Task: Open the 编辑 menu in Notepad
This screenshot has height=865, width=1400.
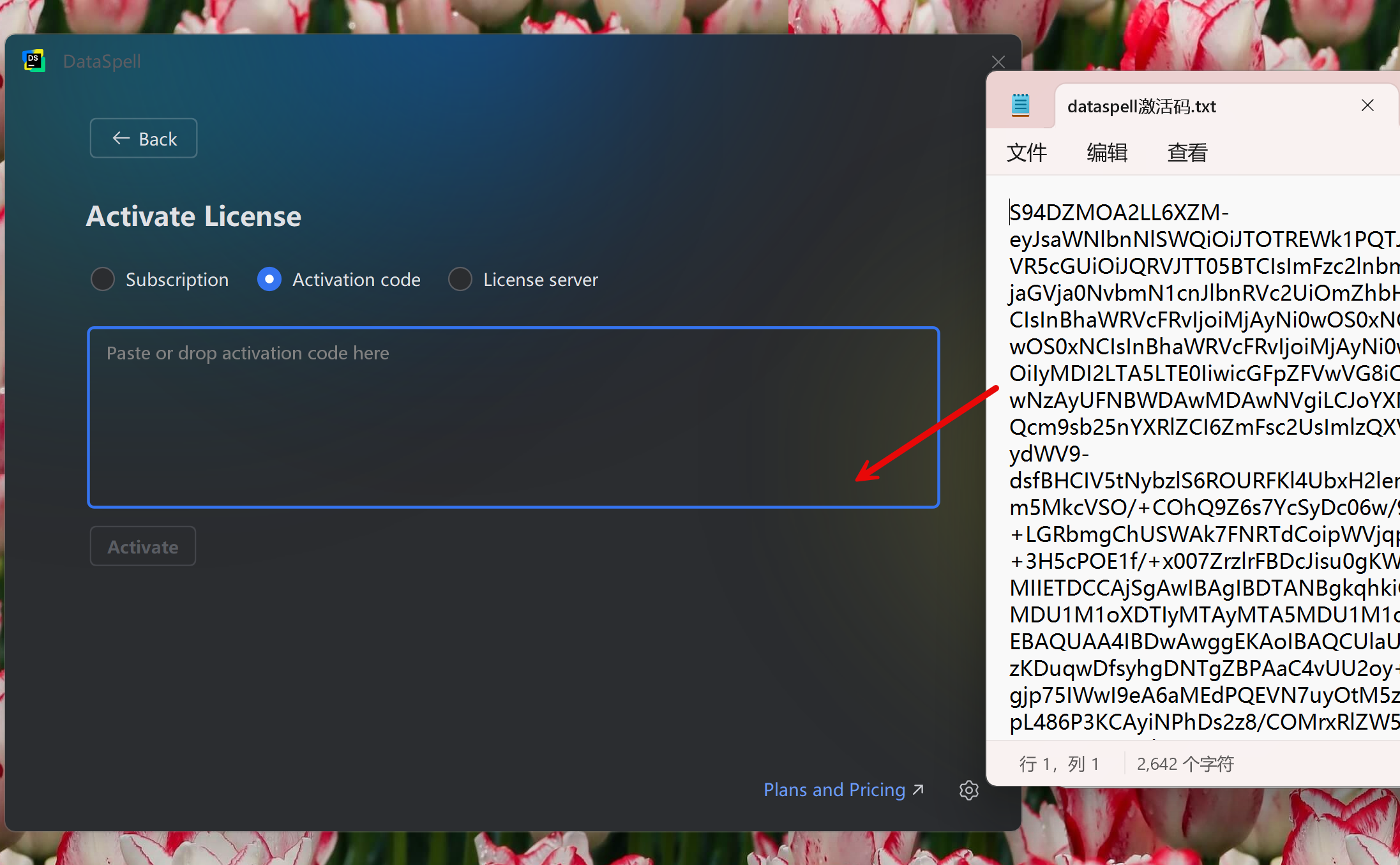Action: coord(1107,153)
